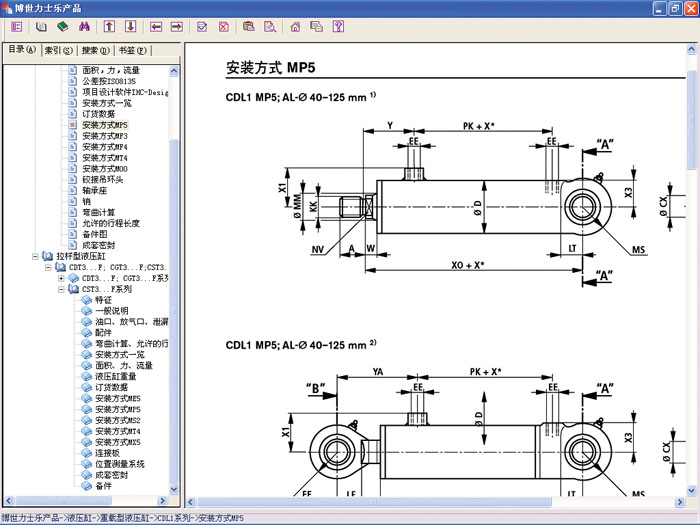Viewport: 700px width, 525px height.
Task: Switch to the 索引 tab
Action: point(59,49)
